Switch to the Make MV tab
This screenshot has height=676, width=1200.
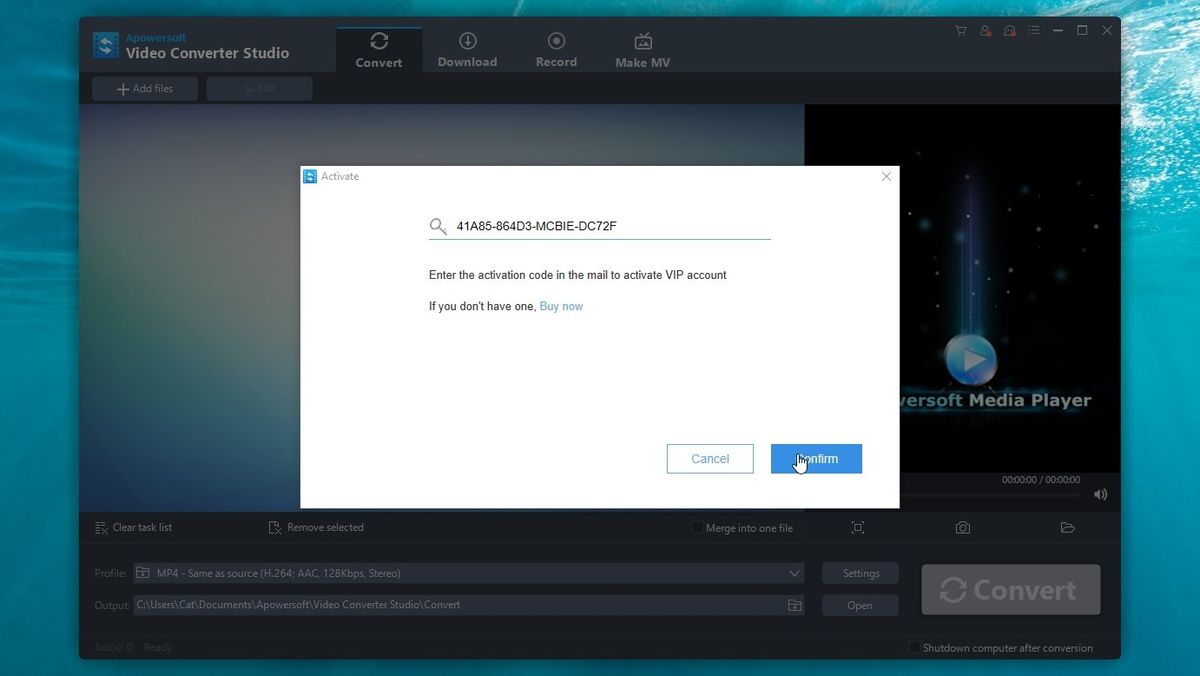tap(643, 50)
